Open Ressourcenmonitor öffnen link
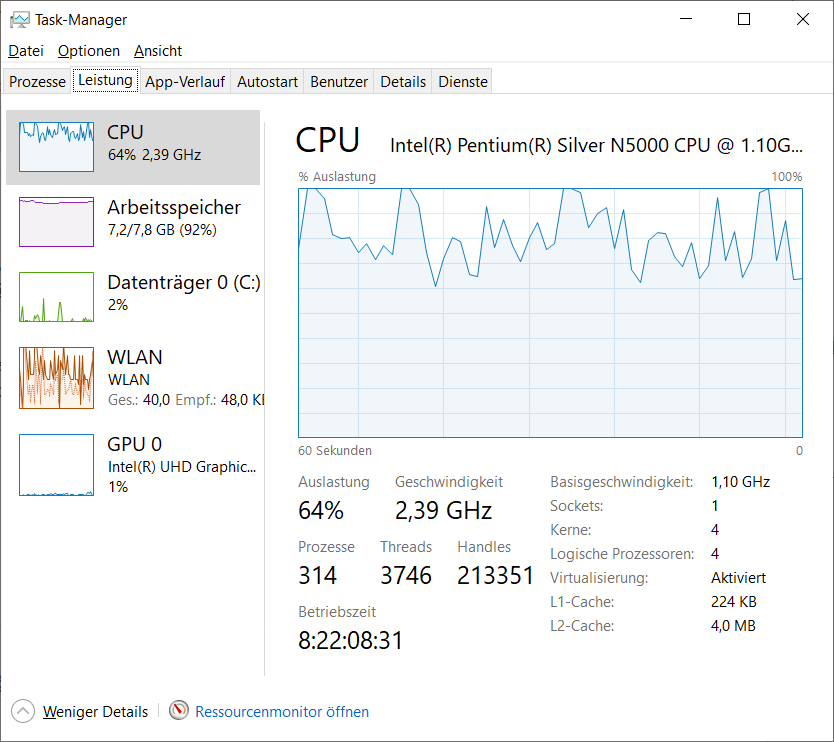 click(282, 712)
